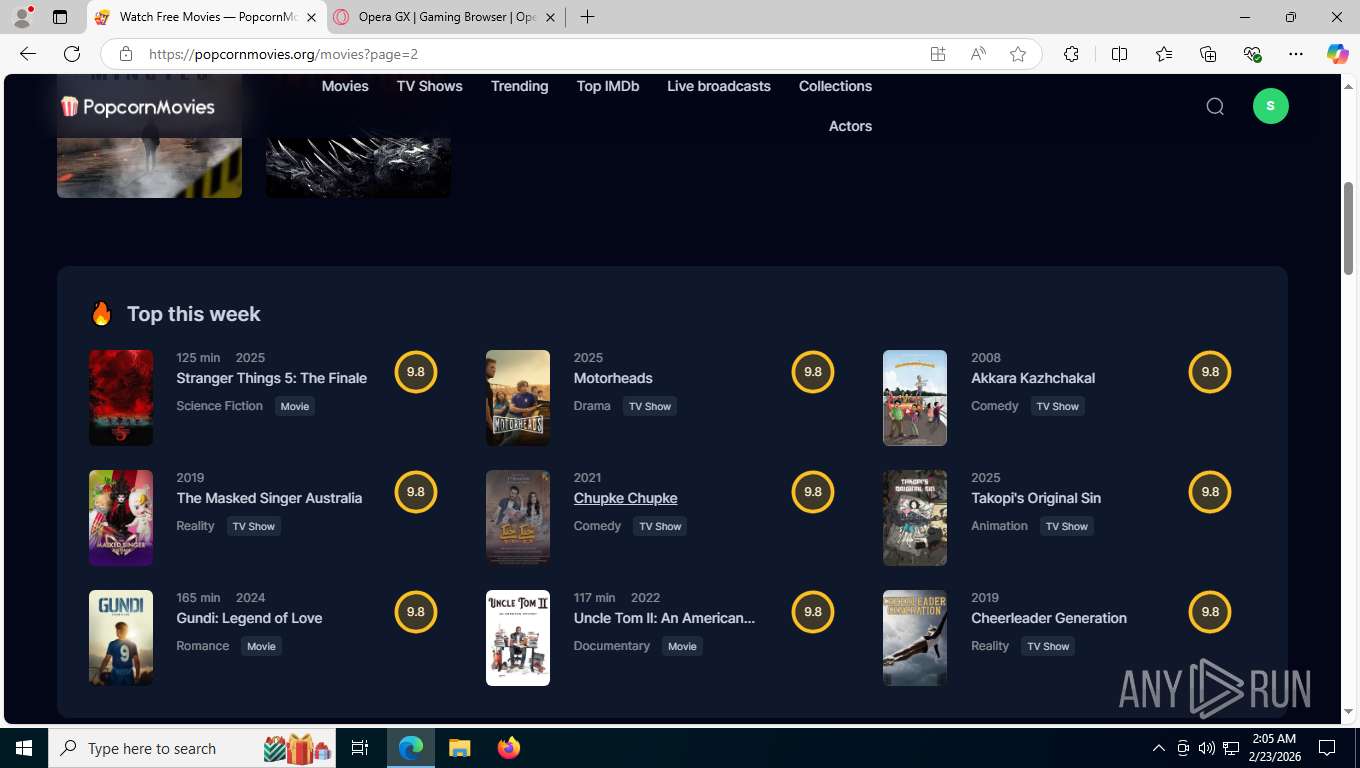Click Gundi poster thumbnail
This screenshot has height=768, width=1360.
121,638
